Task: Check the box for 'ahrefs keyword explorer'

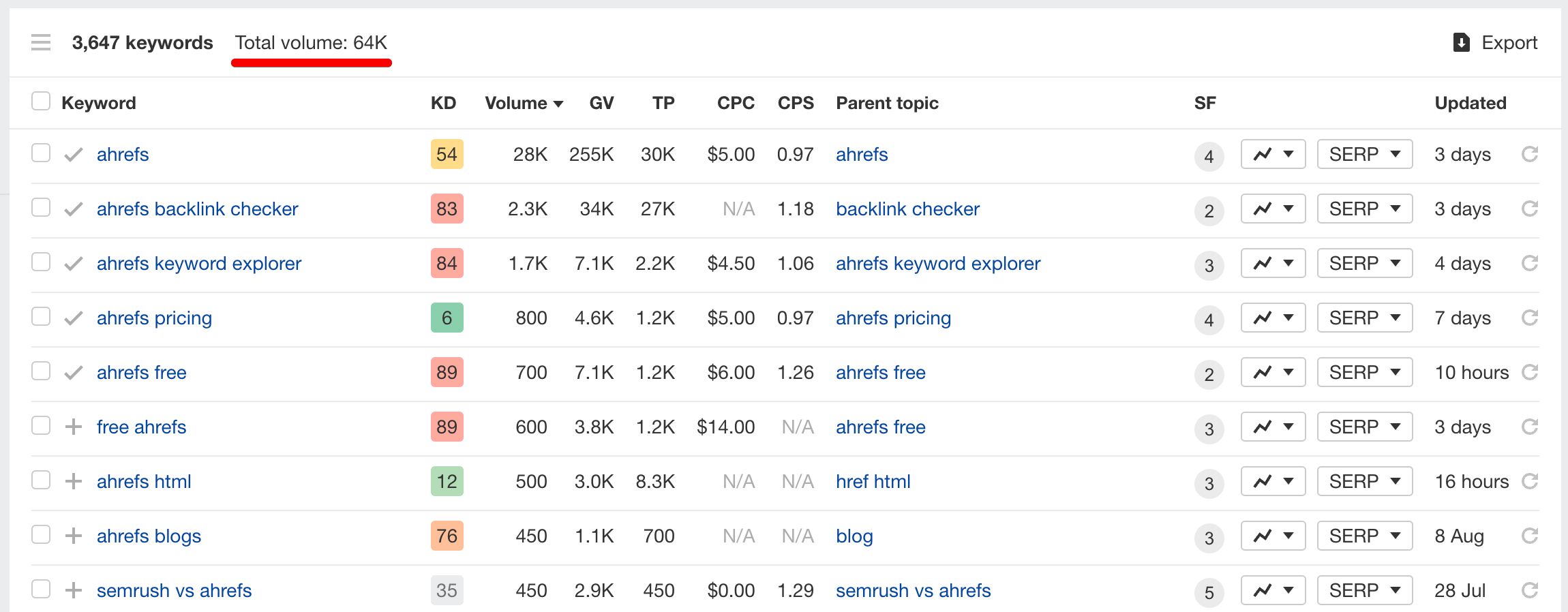Action: coord(41,262)
